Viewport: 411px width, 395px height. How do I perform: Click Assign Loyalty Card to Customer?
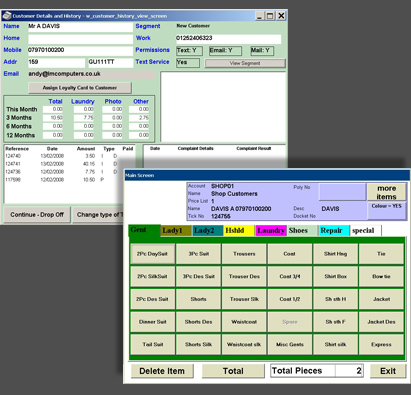[x=80, y=88]
